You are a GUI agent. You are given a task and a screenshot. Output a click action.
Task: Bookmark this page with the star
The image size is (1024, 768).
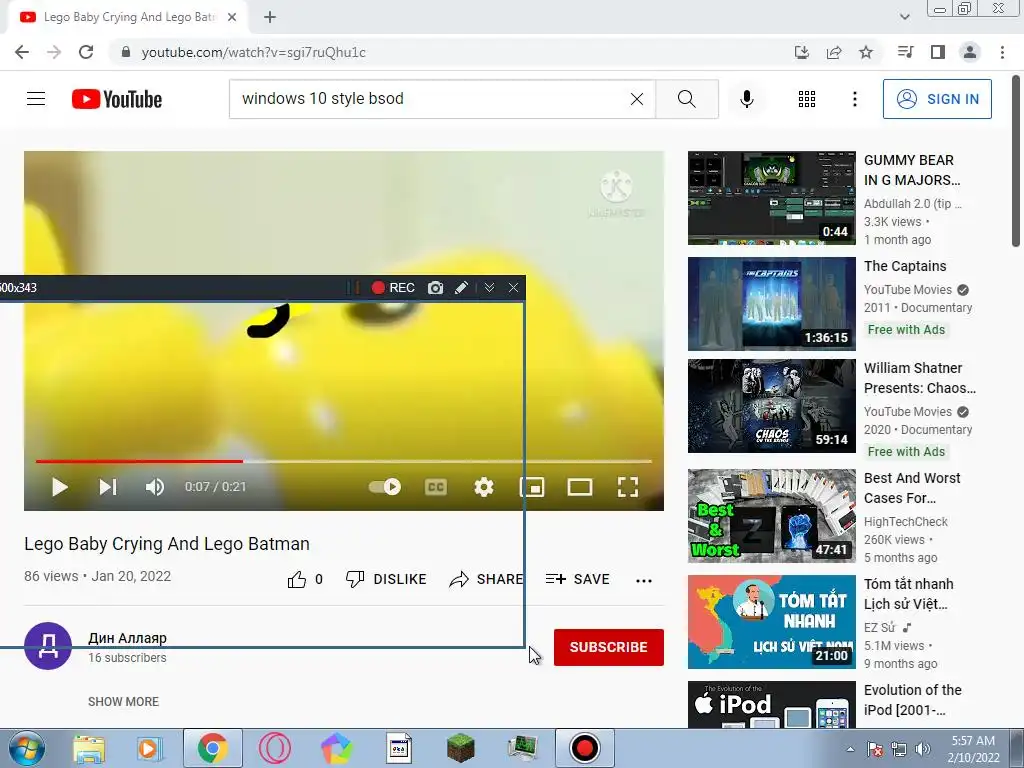pyautogui.click(x=865, y=52)
